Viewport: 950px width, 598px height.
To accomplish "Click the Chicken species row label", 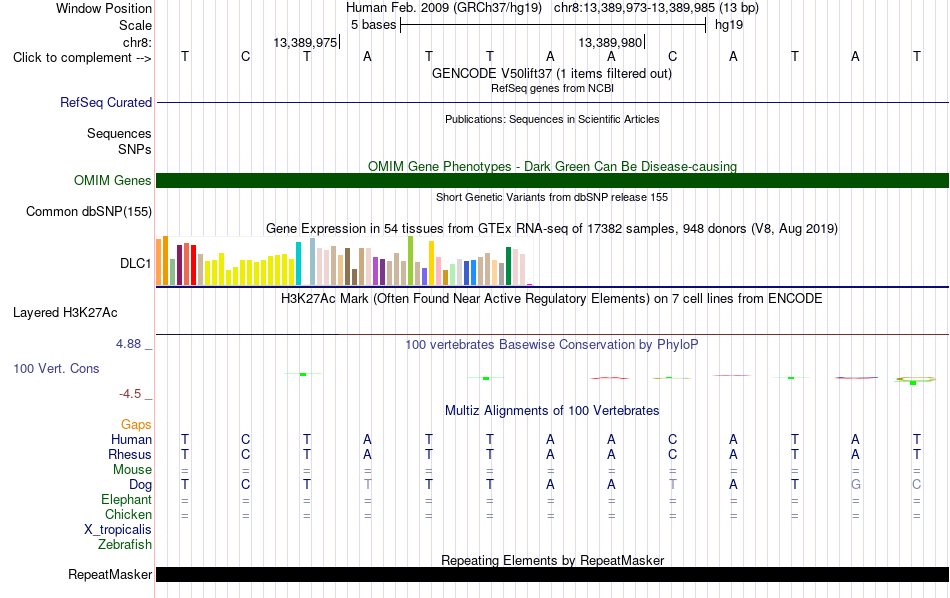I will [x=128, y=514].
